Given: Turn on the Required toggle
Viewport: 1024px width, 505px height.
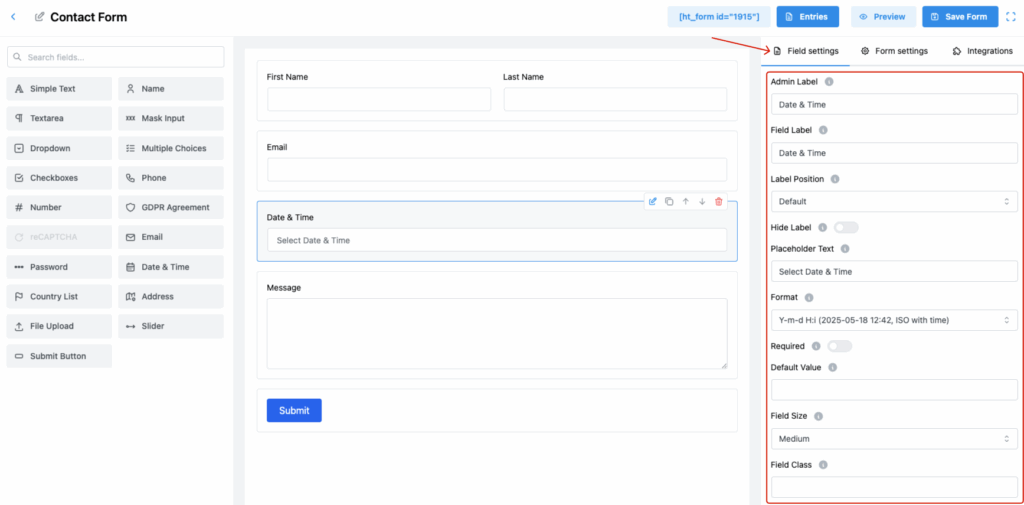Looking at the screenshot, I should (x=839, y=346).
